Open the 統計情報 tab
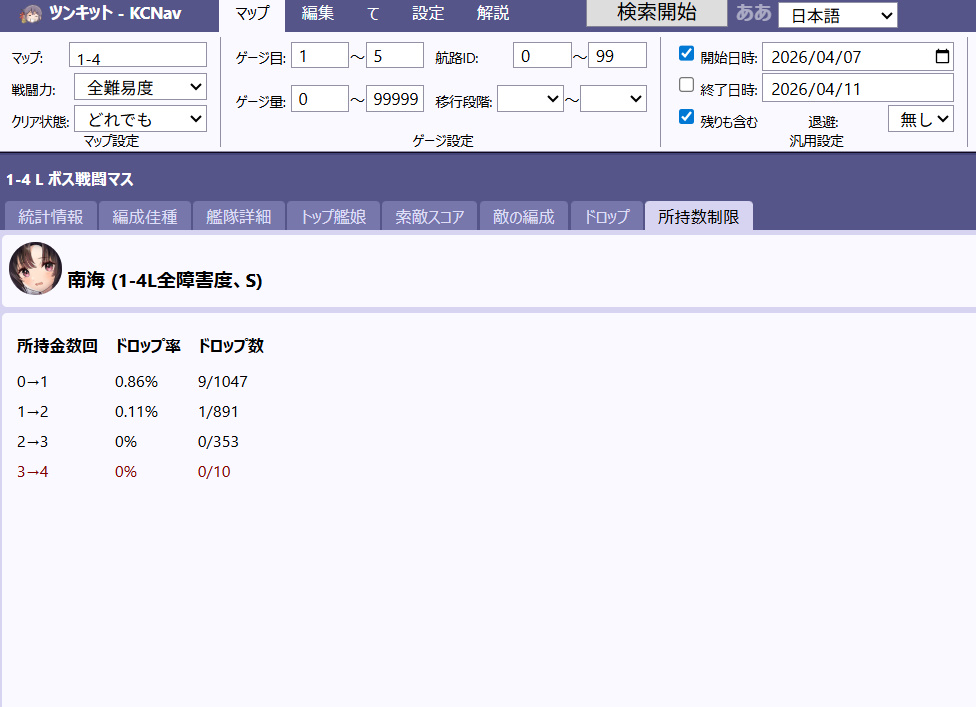This screenshot has width=976, height=707. tap(50, 216)
